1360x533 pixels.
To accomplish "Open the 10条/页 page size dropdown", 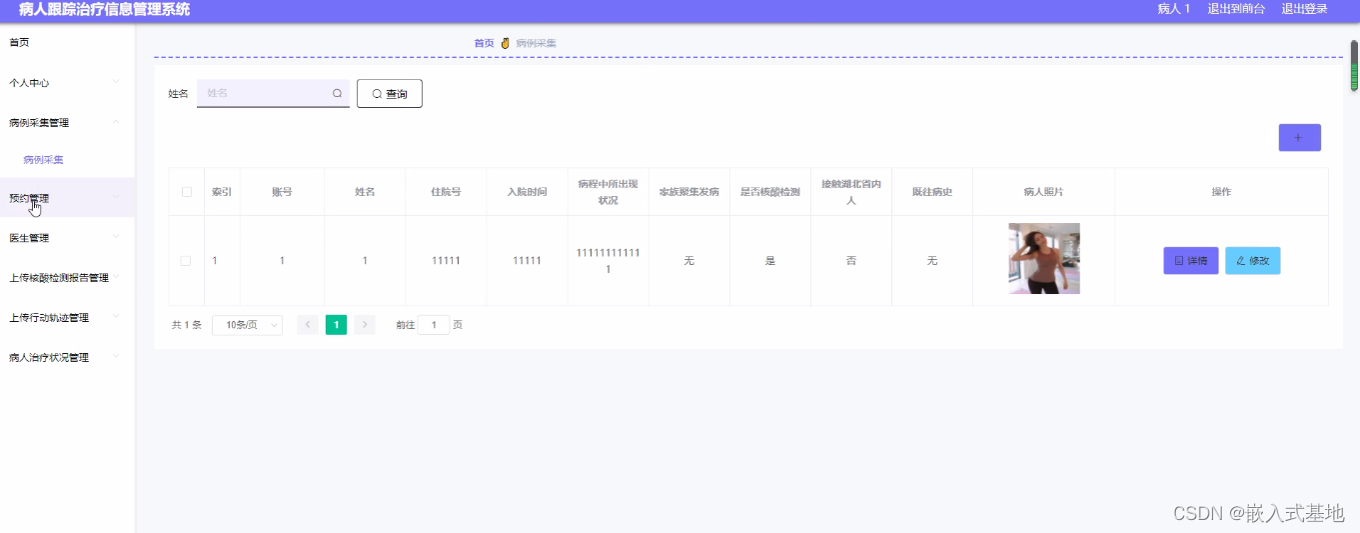I will point(247,325).
